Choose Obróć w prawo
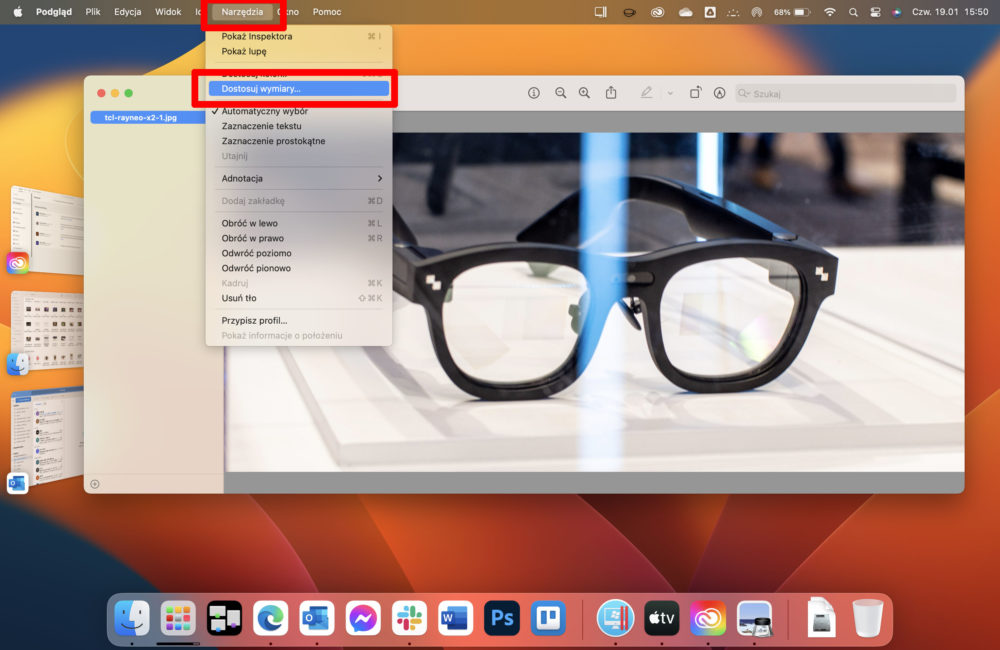1000x650 pixels. [x=298, y=238]
